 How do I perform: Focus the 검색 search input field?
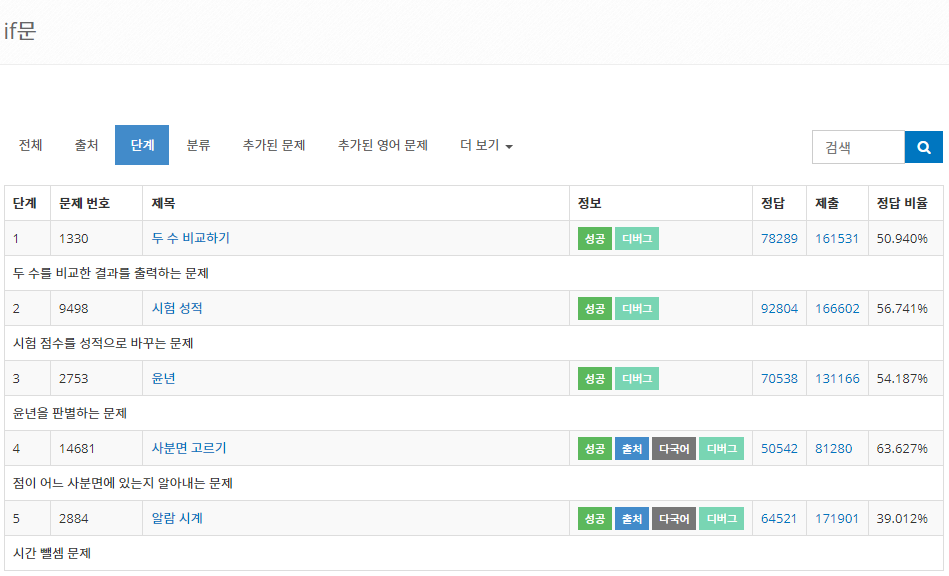(x=858, y=147)
